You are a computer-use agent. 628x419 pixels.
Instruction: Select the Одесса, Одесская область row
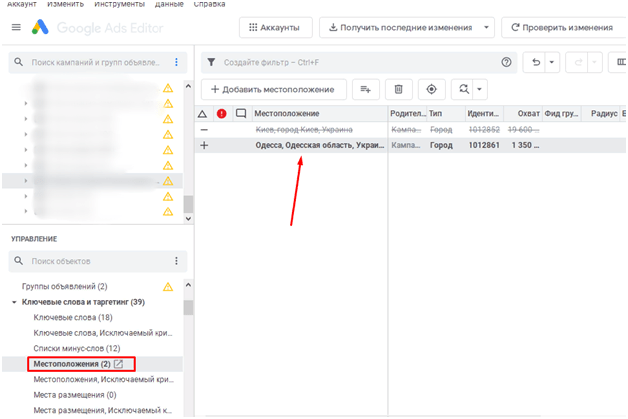pos(411,145)
